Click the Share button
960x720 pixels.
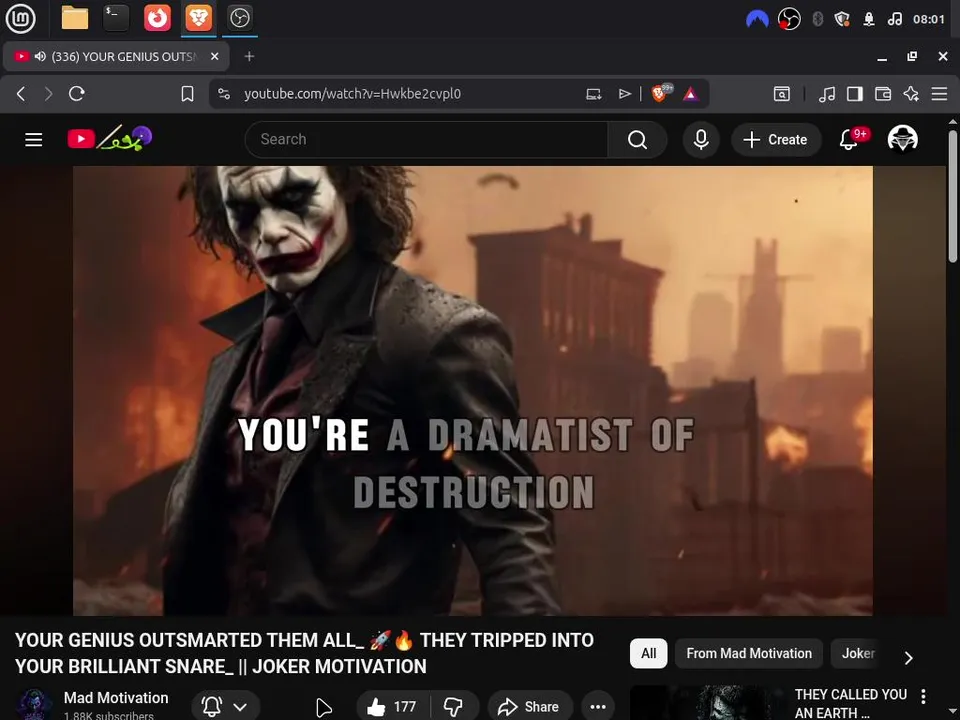(530, 707)
